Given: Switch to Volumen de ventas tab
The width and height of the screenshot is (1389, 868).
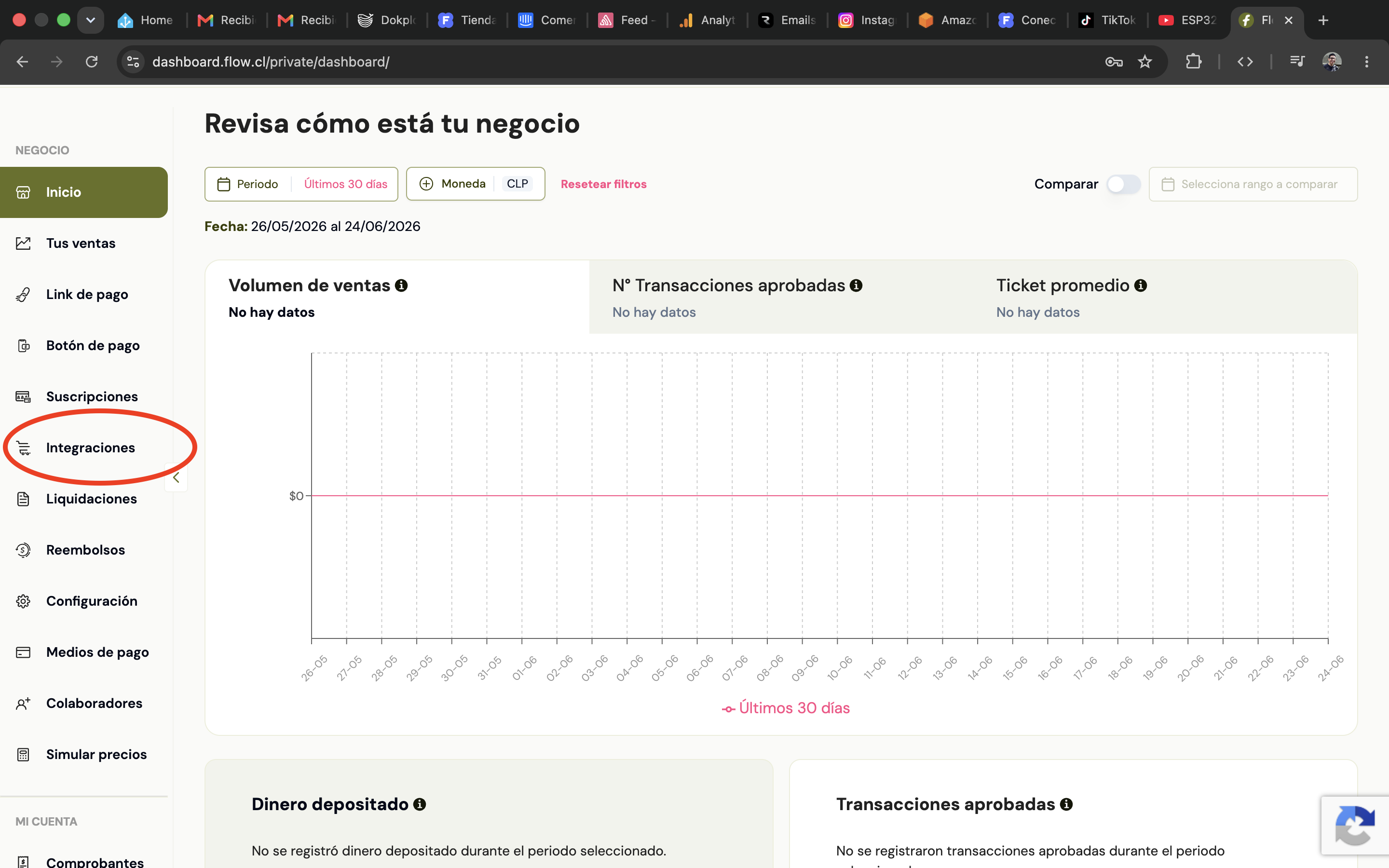Looking at the screenshot, I should point(397,298).
